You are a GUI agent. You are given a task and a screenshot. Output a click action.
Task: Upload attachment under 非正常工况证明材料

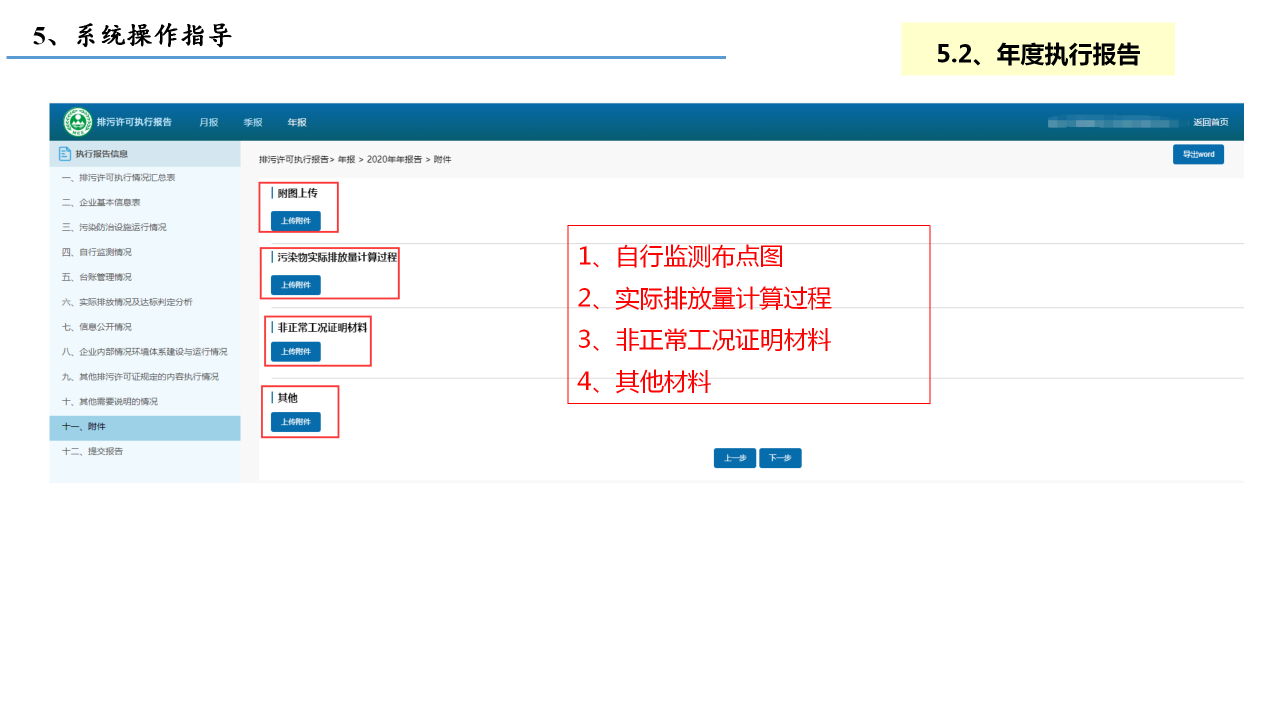click(x=295, y=352)
